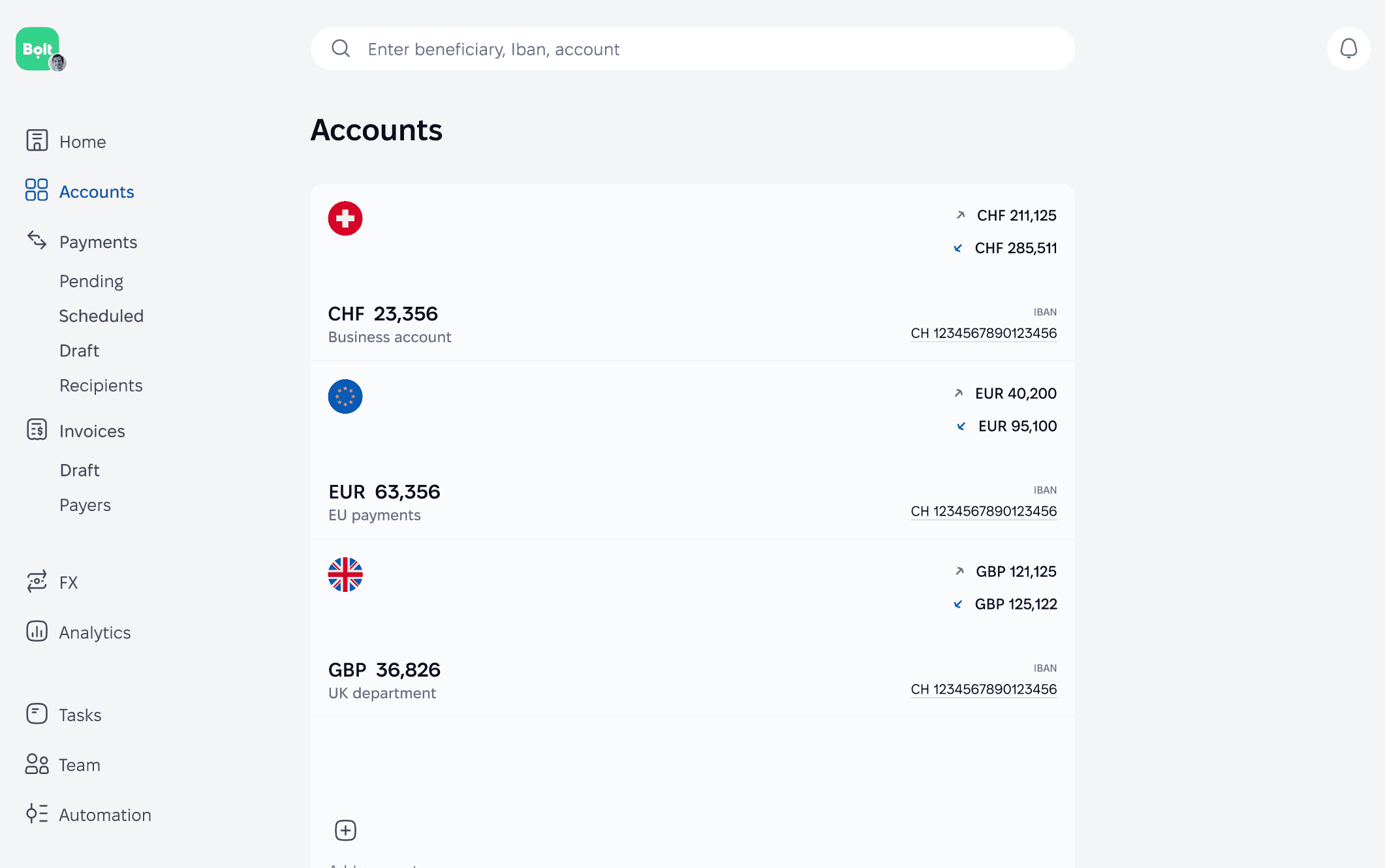Click the UK flag account icon
The height and width of the screenshot is (868, 1385).
click(345, 575)
